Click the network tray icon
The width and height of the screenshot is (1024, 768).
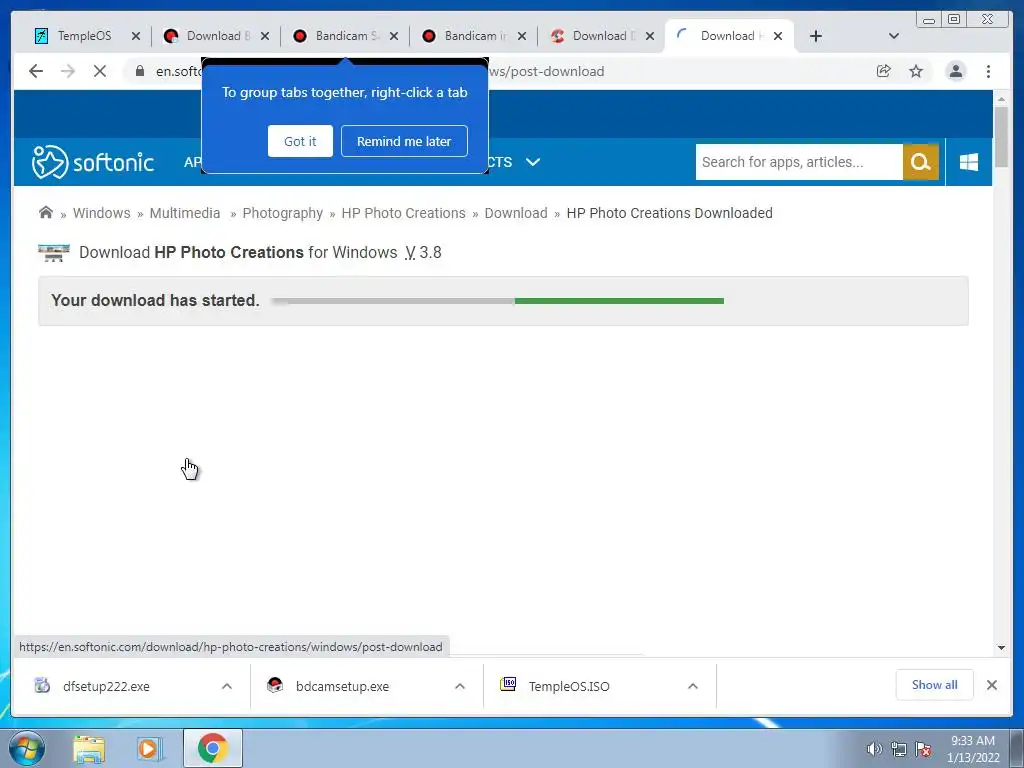pyautogui.click(x=899, y=749)
